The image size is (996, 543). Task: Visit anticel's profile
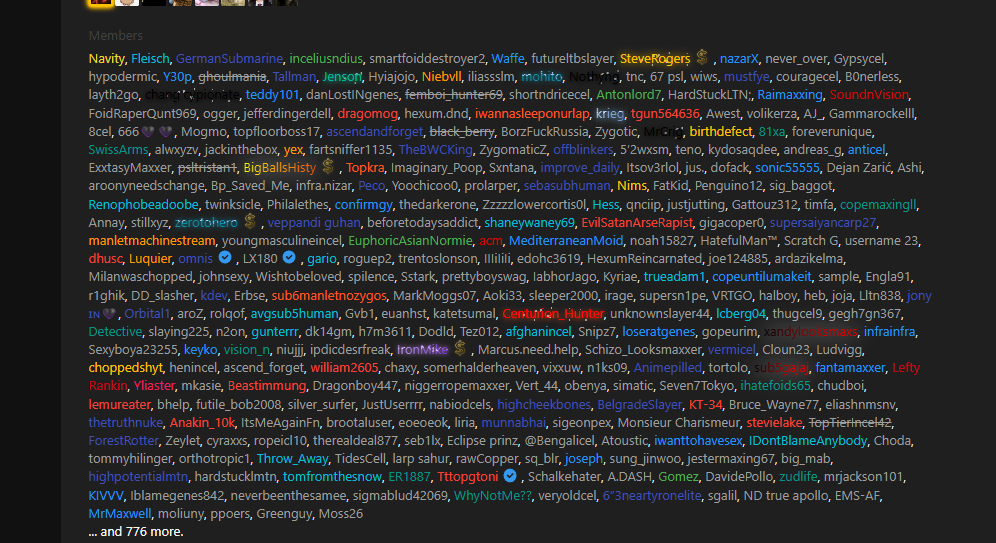(x=866, y=150)
